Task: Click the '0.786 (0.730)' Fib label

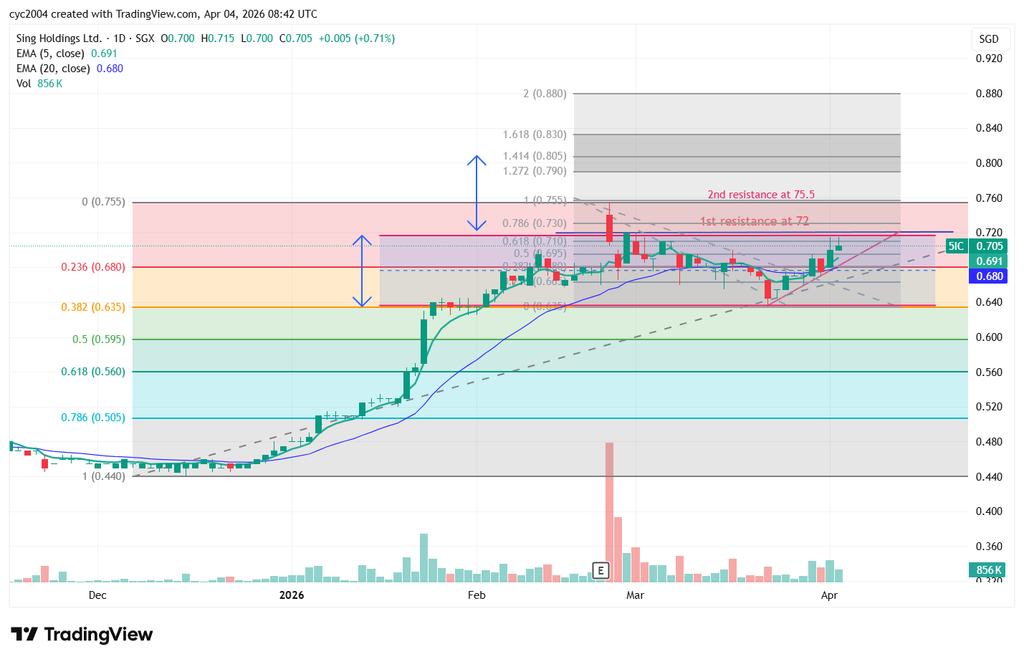Action: click(x=535, y=223)
